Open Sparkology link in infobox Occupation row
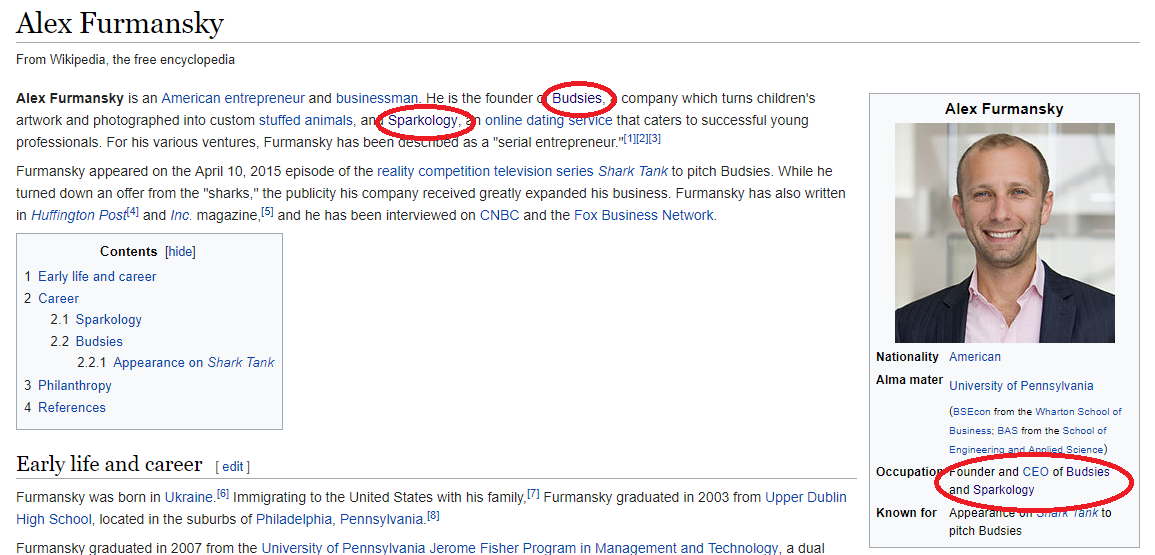Image resolution: width=1155 pixels, height=555 pixels. point(1003,490)
